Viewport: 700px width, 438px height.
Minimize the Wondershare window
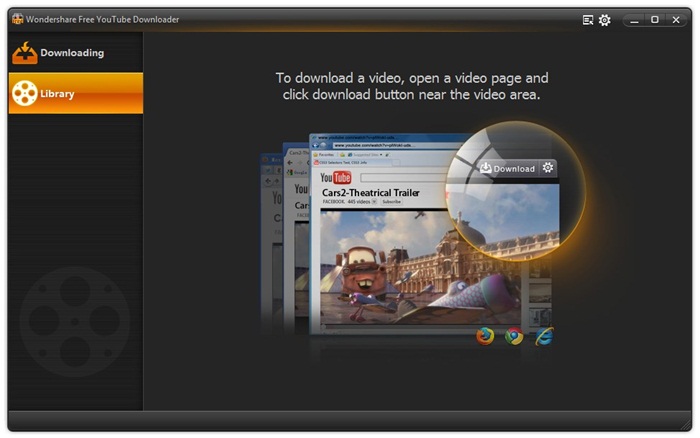pos(634,20)
